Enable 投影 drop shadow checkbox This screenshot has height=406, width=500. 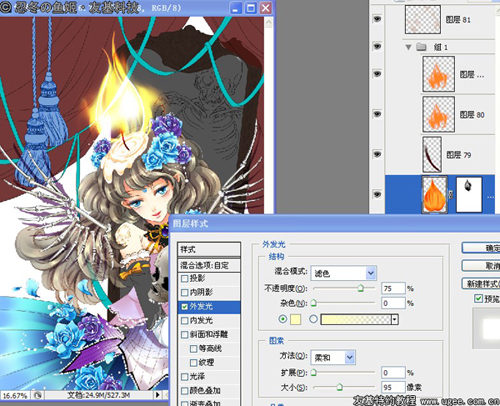tap(185, 278)
